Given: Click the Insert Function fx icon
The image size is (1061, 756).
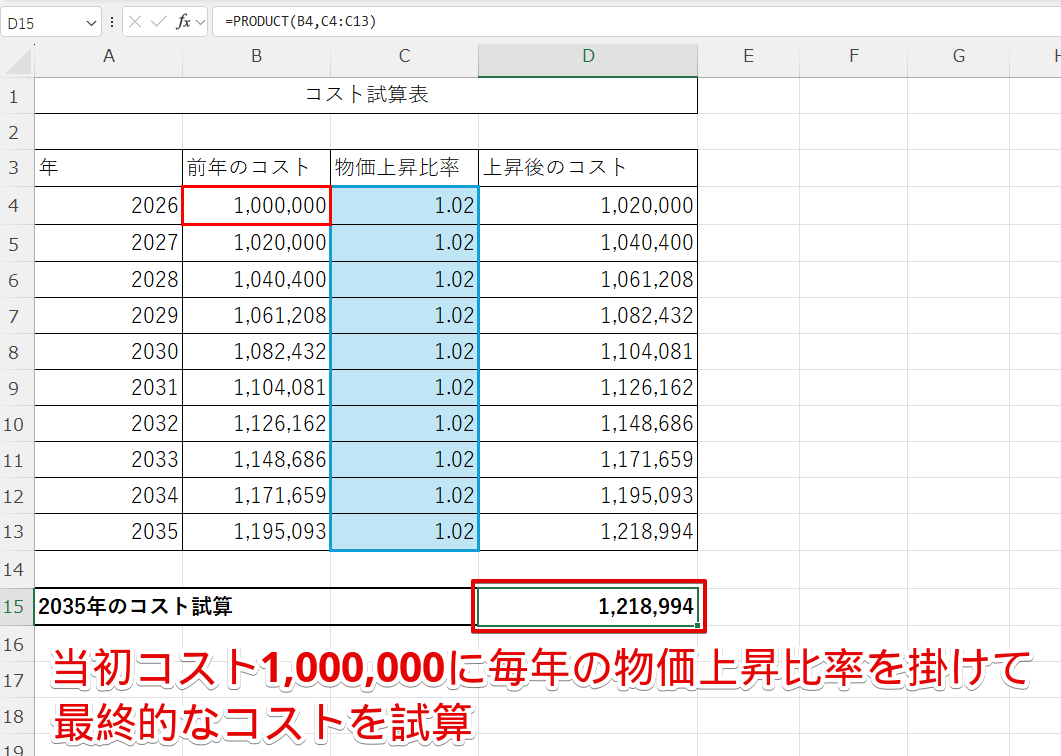Looking at the screenshot, I should pyautogui.click(x=182, y=20).
